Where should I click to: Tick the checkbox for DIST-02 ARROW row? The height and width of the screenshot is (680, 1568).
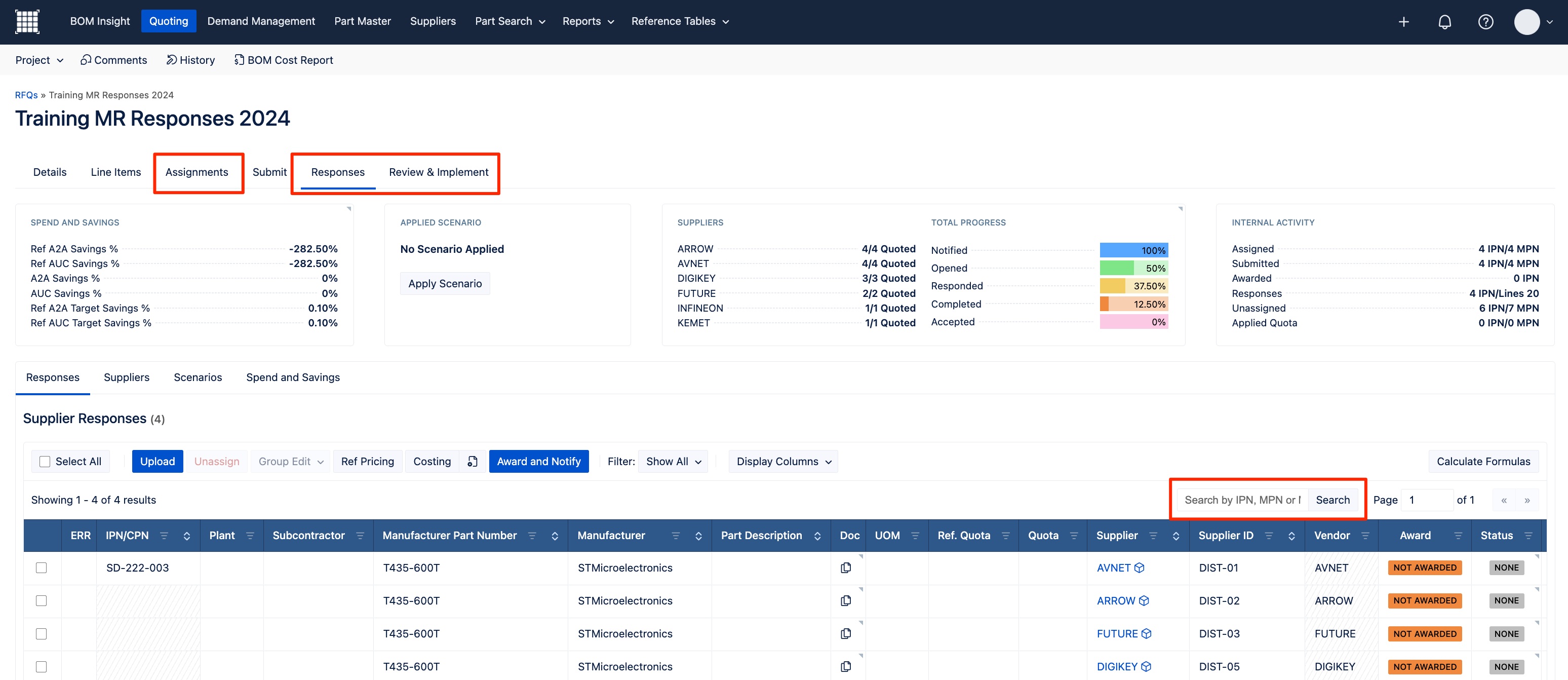click(x=42, y=601)
